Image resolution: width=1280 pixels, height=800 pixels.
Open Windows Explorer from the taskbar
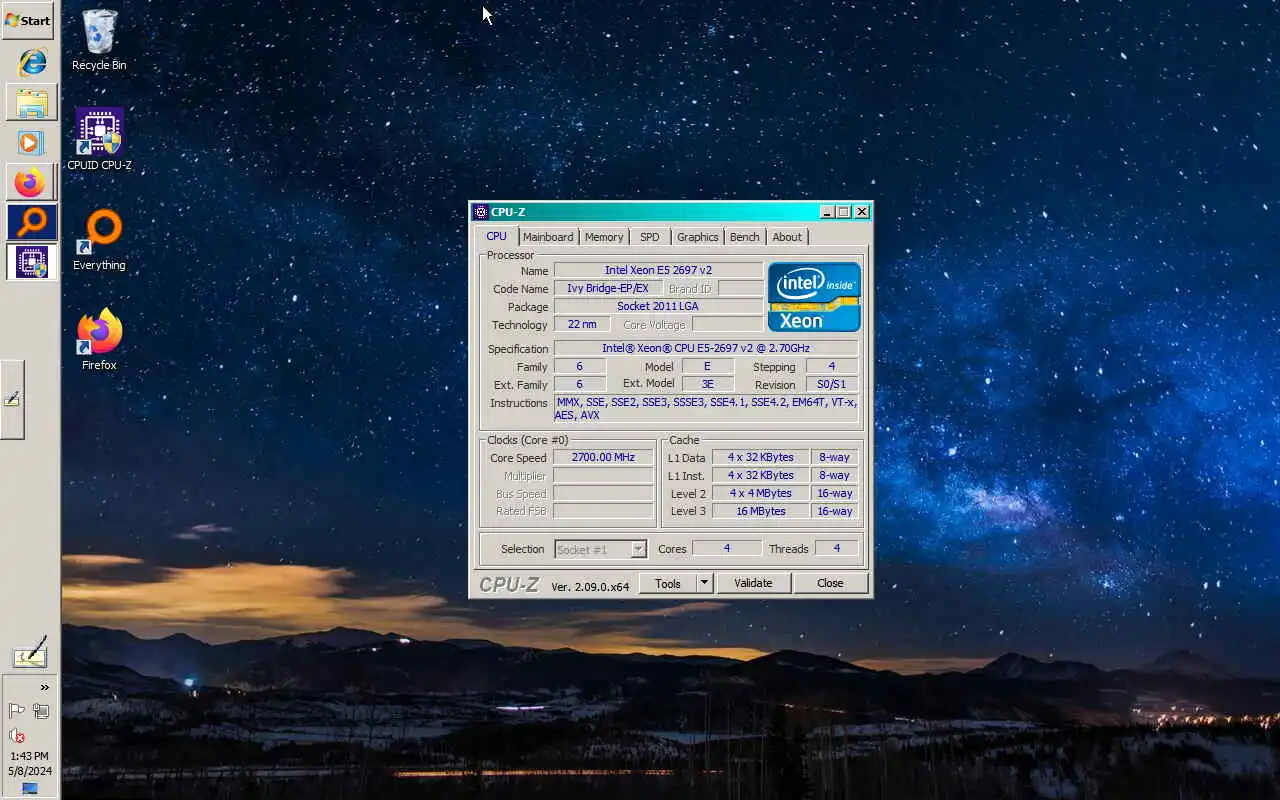click(x=32, y=103)
